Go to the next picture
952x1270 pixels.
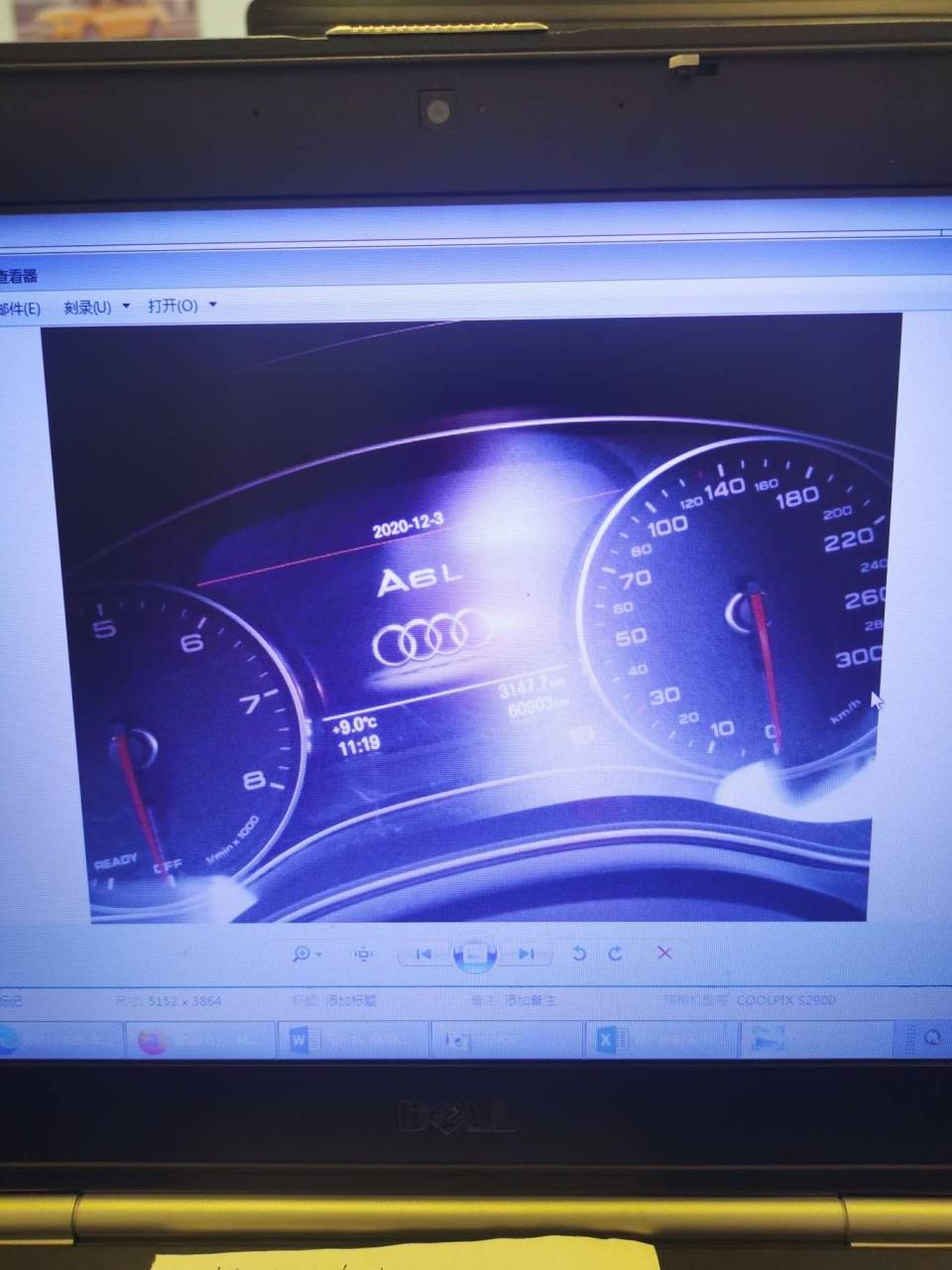(x=526, y=953)
